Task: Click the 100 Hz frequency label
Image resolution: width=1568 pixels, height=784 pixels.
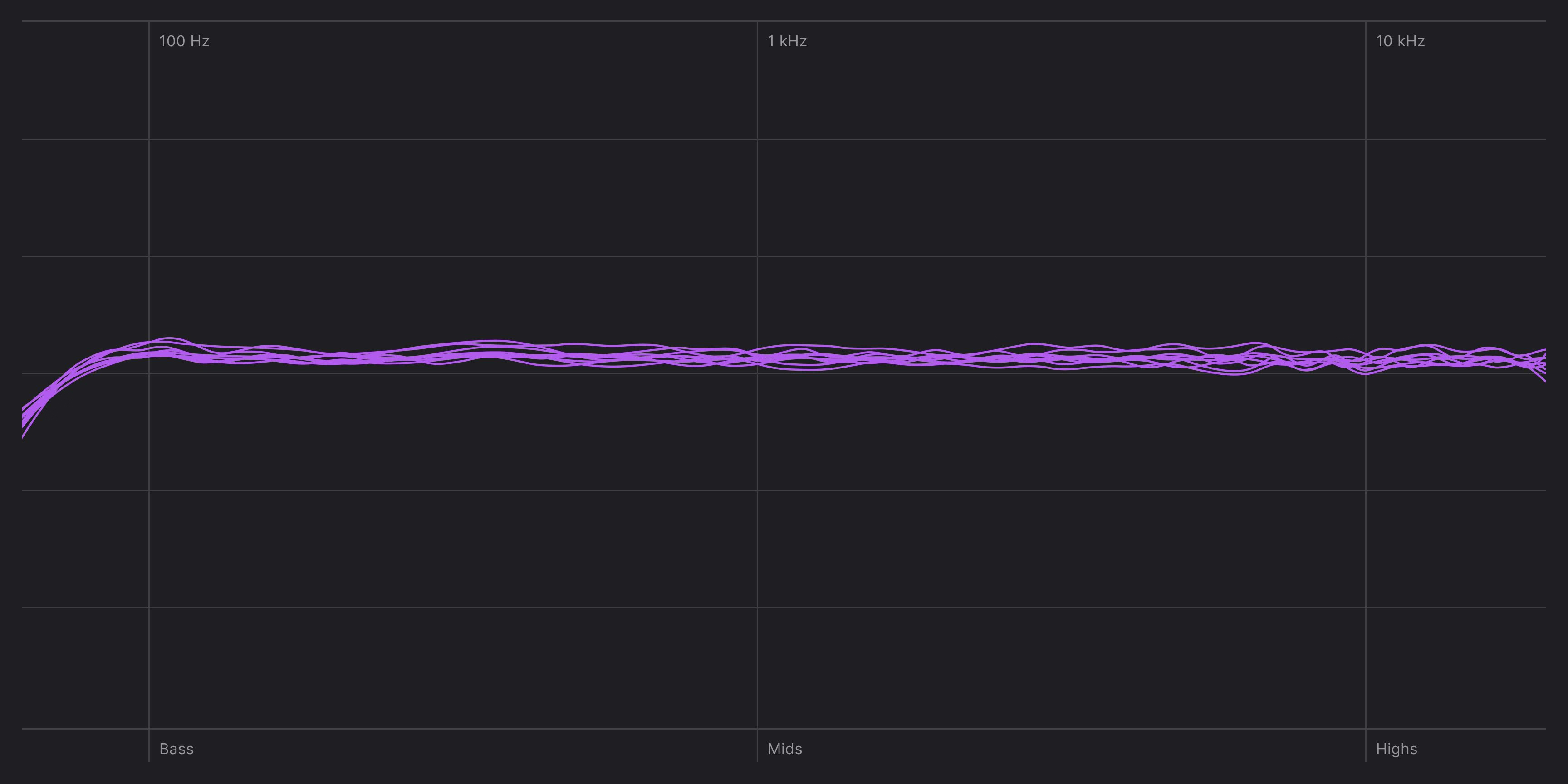Action: tap(184, 41)
